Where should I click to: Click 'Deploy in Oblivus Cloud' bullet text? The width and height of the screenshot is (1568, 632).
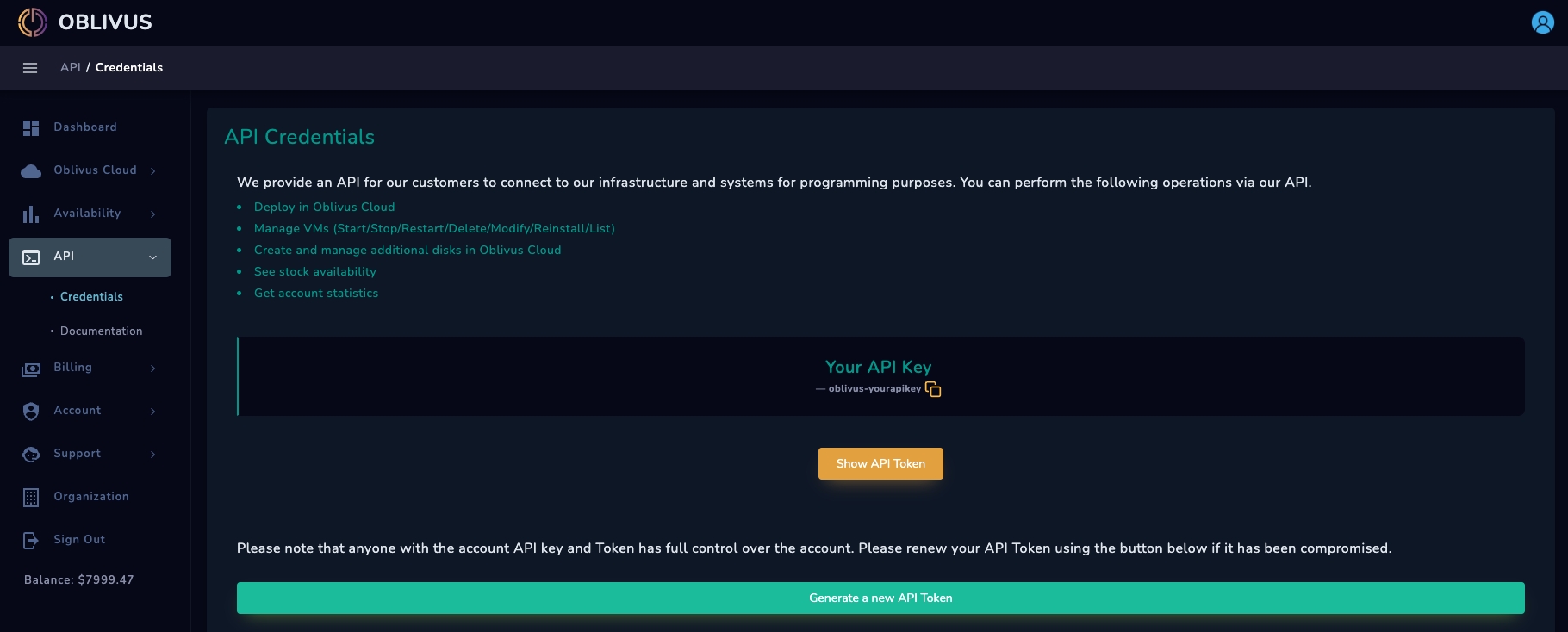coord(324,207)
